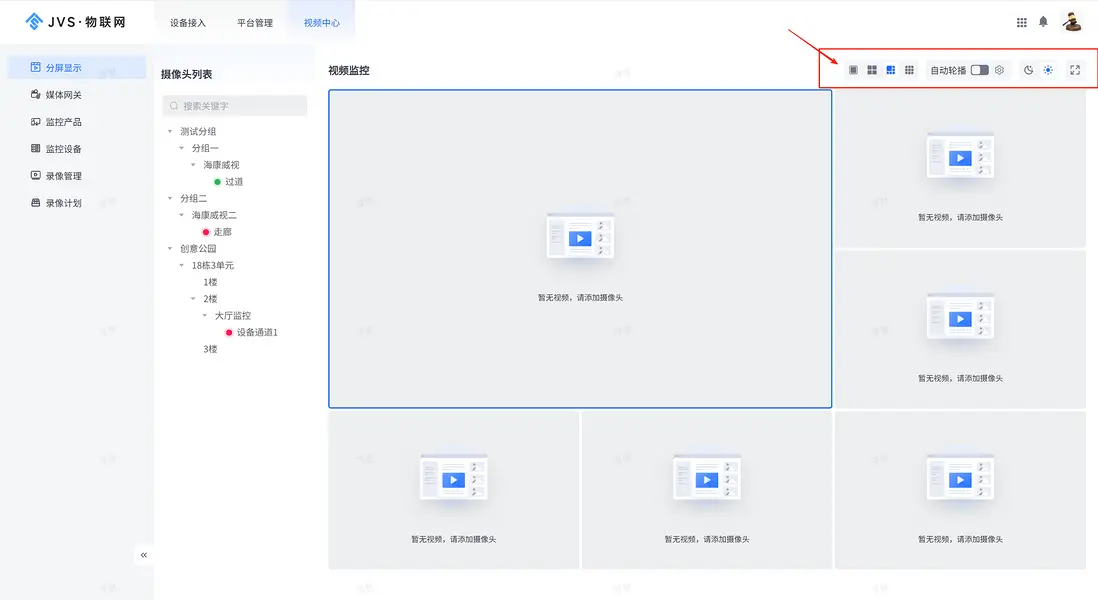This screenshot has height=600, width=1098.
Task: Enter fullscreen video monitoring
Action: point(1075,70)
